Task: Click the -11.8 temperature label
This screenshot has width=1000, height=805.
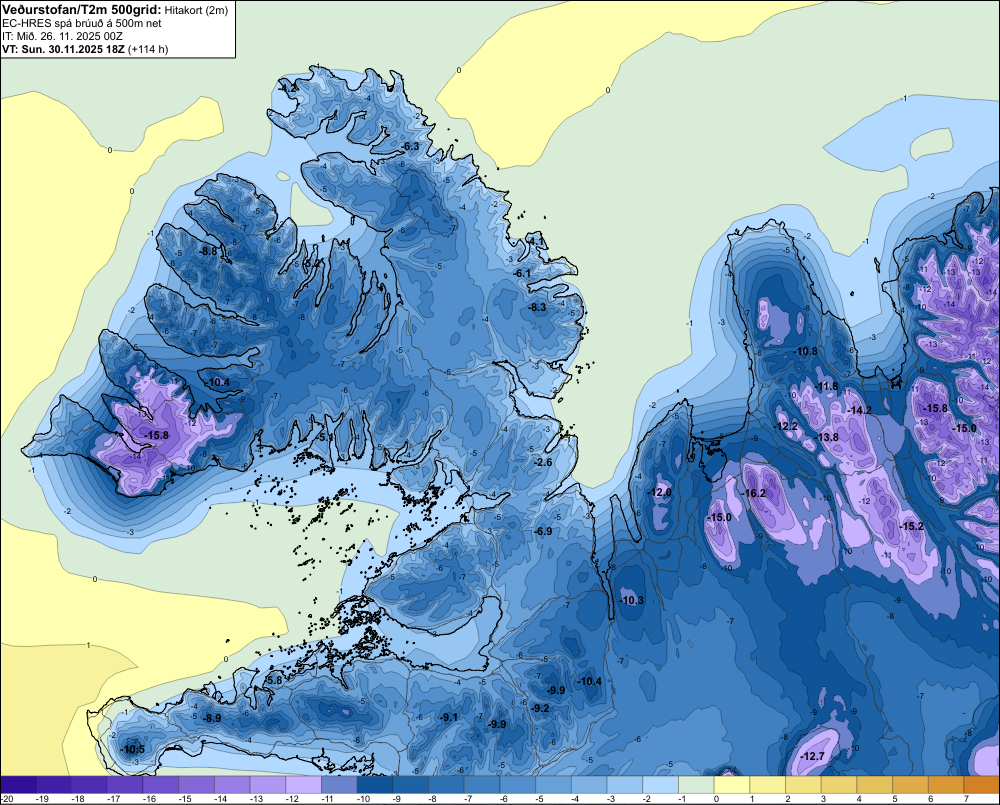Action: (827, 386)
